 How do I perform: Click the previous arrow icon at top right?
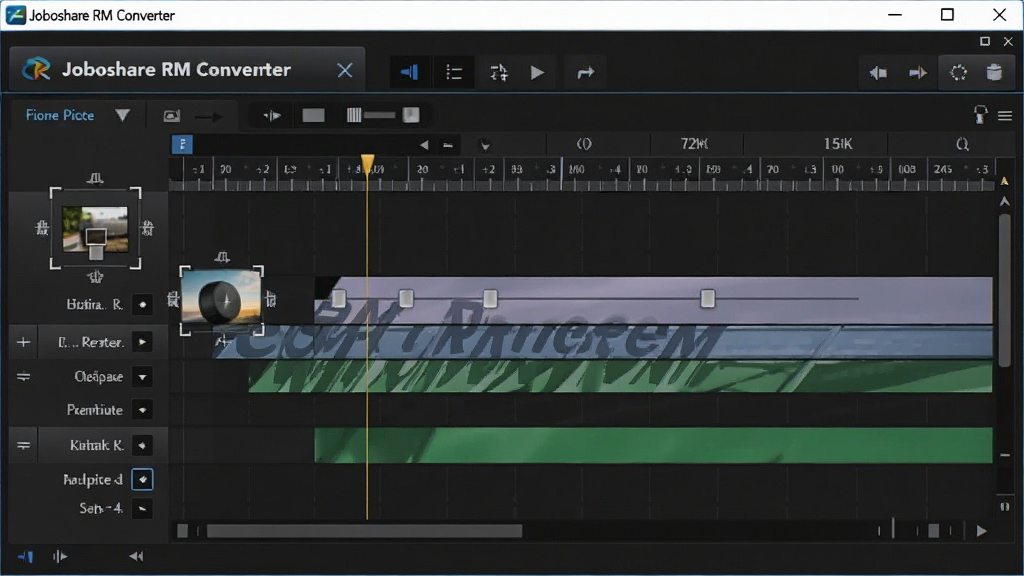(x=878, y=73)
